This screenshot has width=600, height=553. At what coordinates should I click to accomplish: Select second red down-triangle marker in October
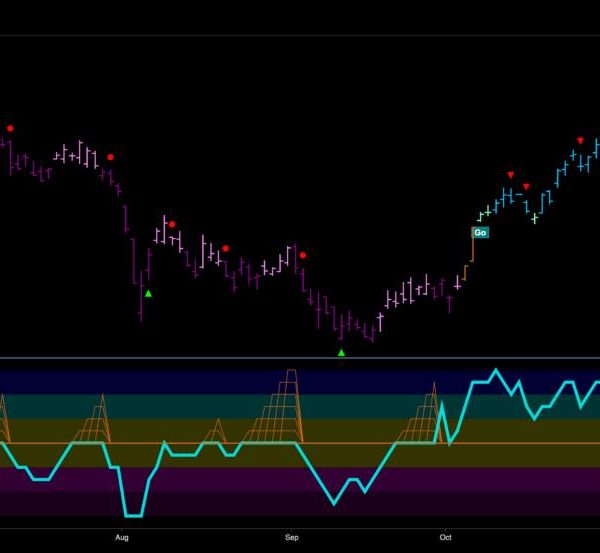click(x=526, y=187)
